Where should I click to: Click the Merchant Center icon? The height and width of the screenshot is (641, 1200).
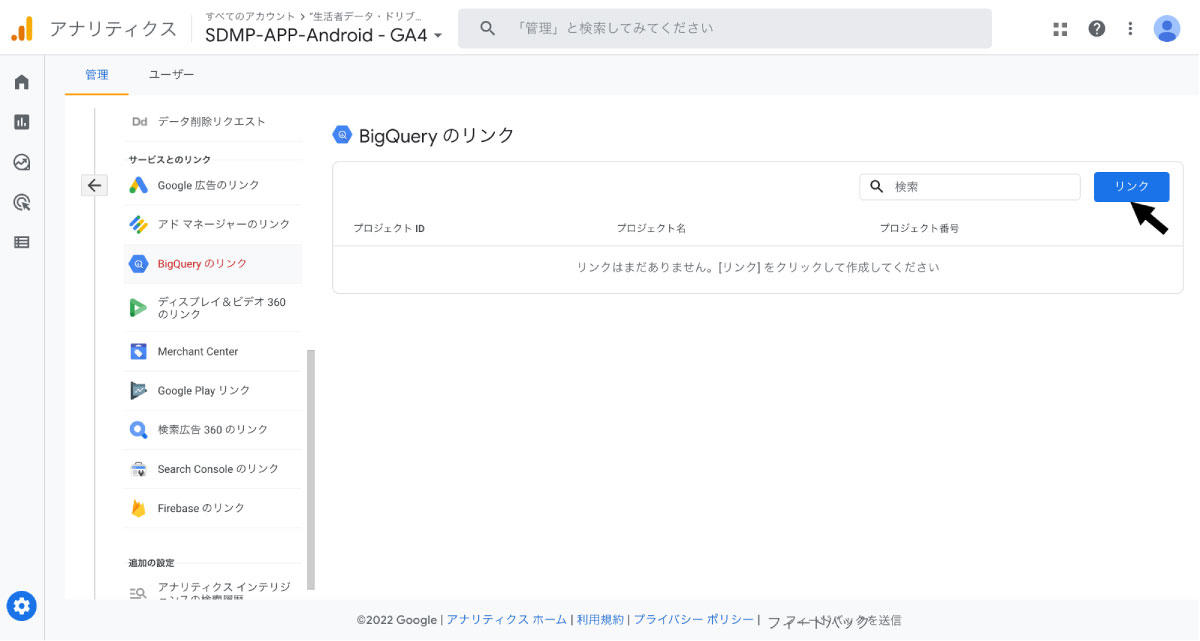139,351
